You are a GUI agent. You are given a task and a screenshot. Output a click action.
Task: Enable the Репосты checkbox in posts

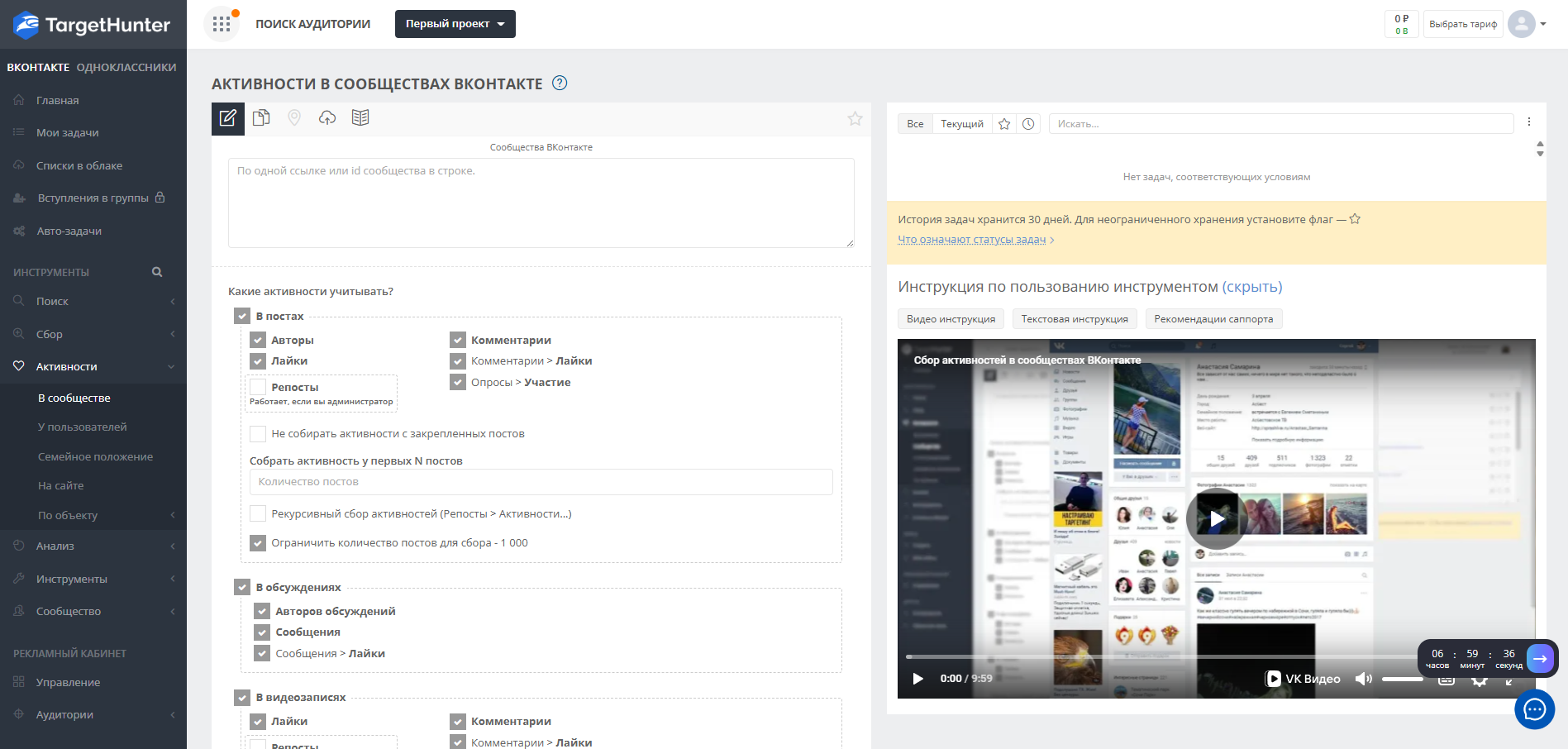click(x=258, y=387)
